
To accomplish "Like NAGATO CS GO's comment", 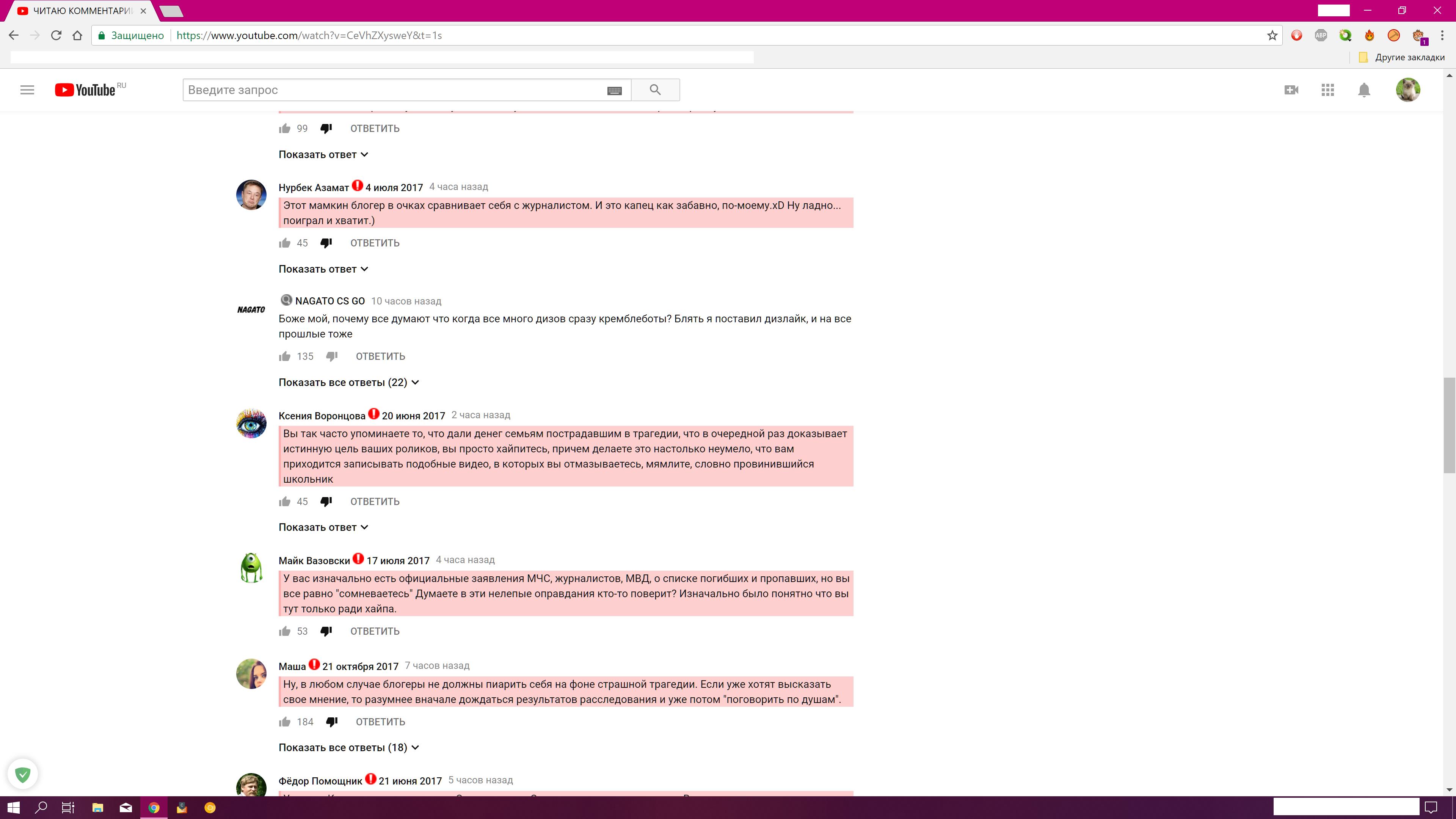I will pos(285,357).
